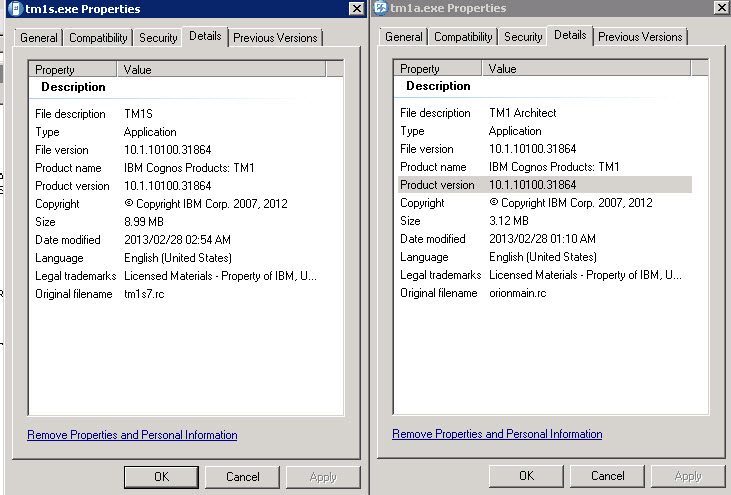The image size is (731, 495).
Task: Click Apply in tm1a.exe Properties
Action: pos(688,476)
